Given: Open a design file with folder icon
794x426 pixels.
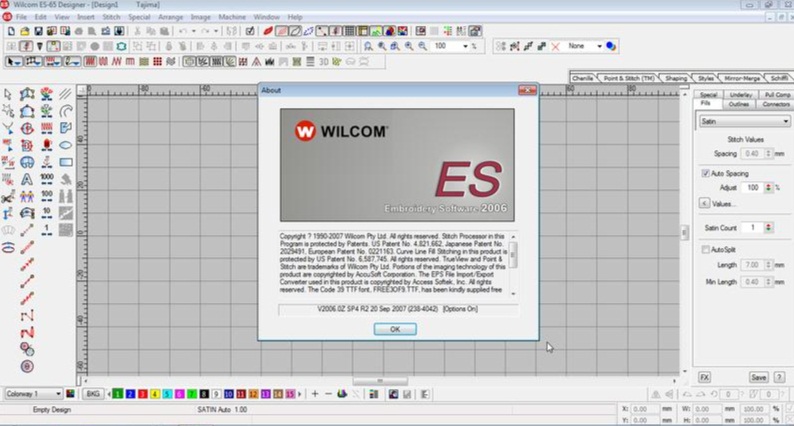Looking at the screenshot, I should pos(24,31).
